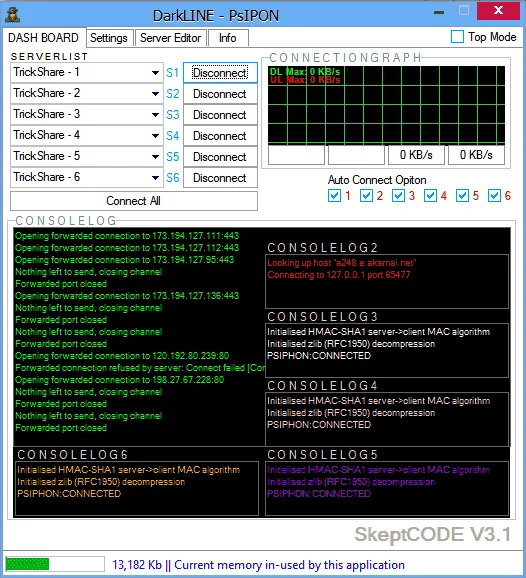Click the S1 server label
This screenshot has width=526, height=578.
click(173, 73)
